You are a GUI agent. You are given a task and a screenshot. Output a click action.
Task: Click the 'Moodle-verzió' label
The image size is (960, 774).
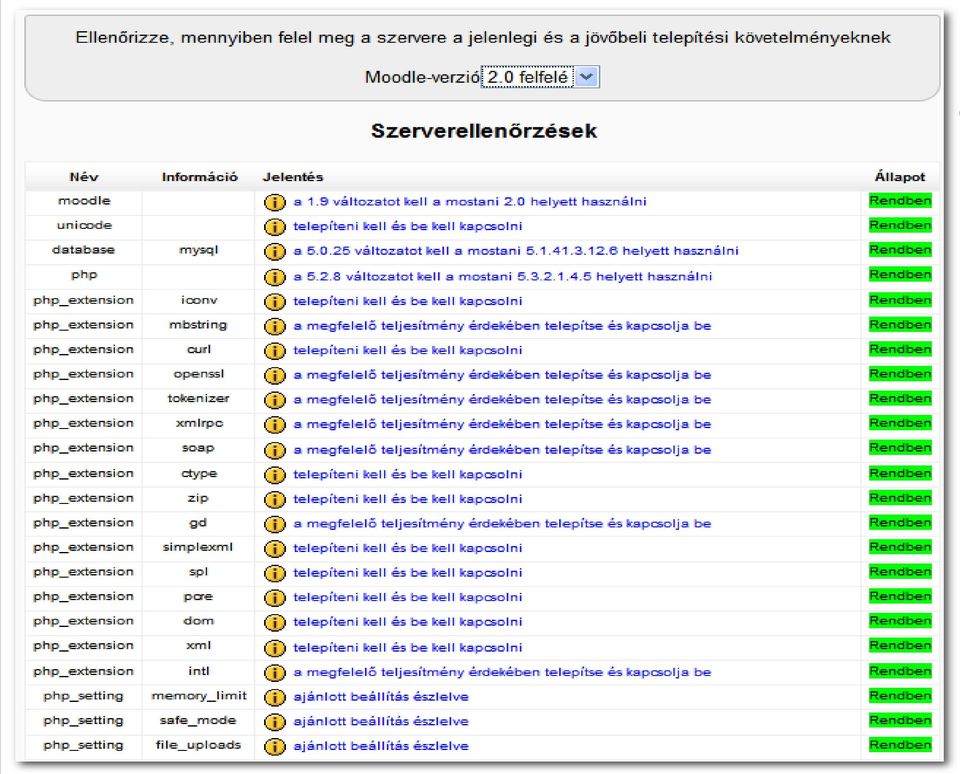pos(422,77)
